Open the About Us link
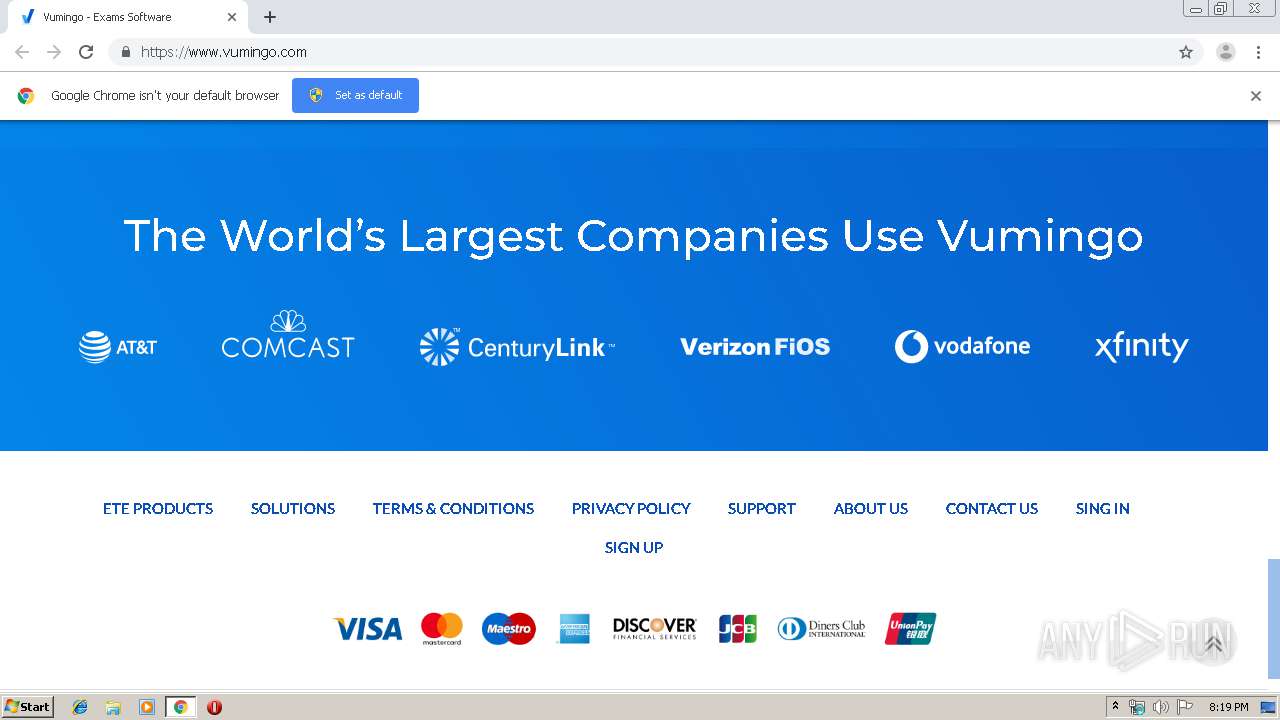The image size is (1280, 720). [871, 508]
